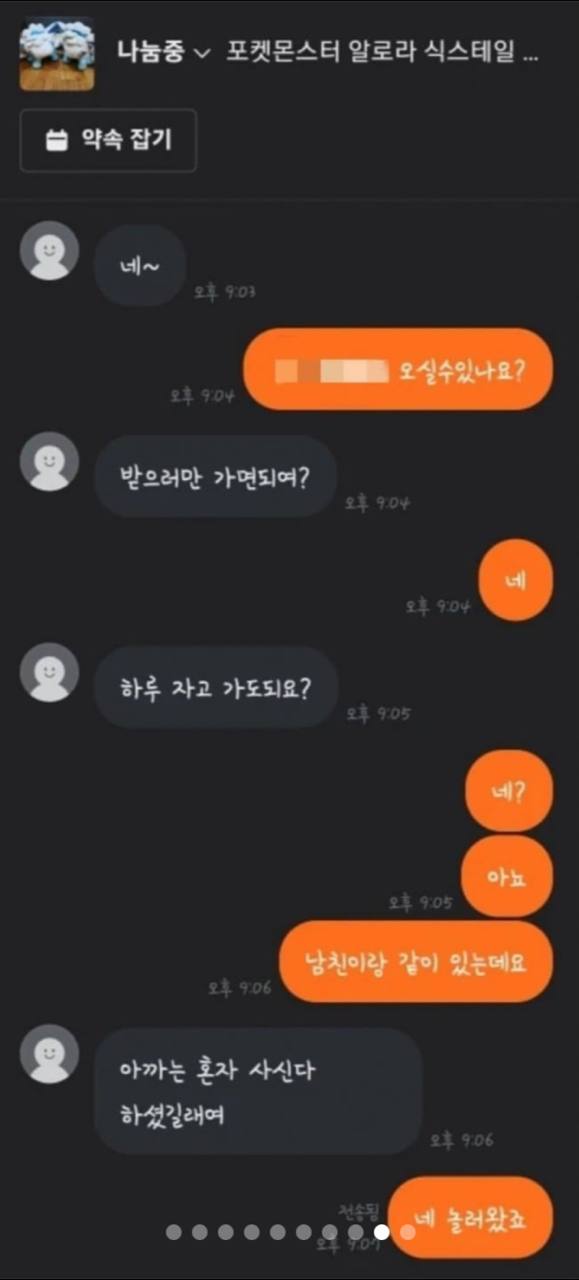
Task: Tap the avatar beside 받으러만 가면되여?
Action: [50, 462]
